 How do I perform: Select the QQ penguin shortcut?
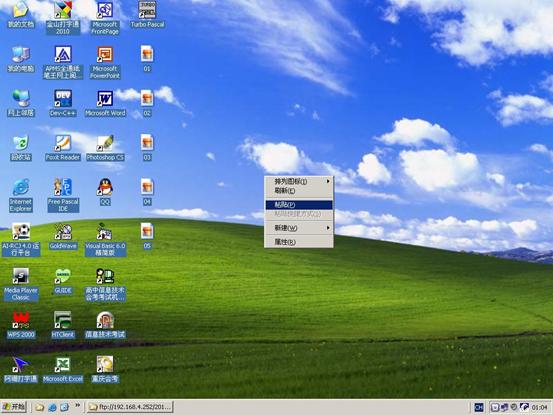pos(105,192)
